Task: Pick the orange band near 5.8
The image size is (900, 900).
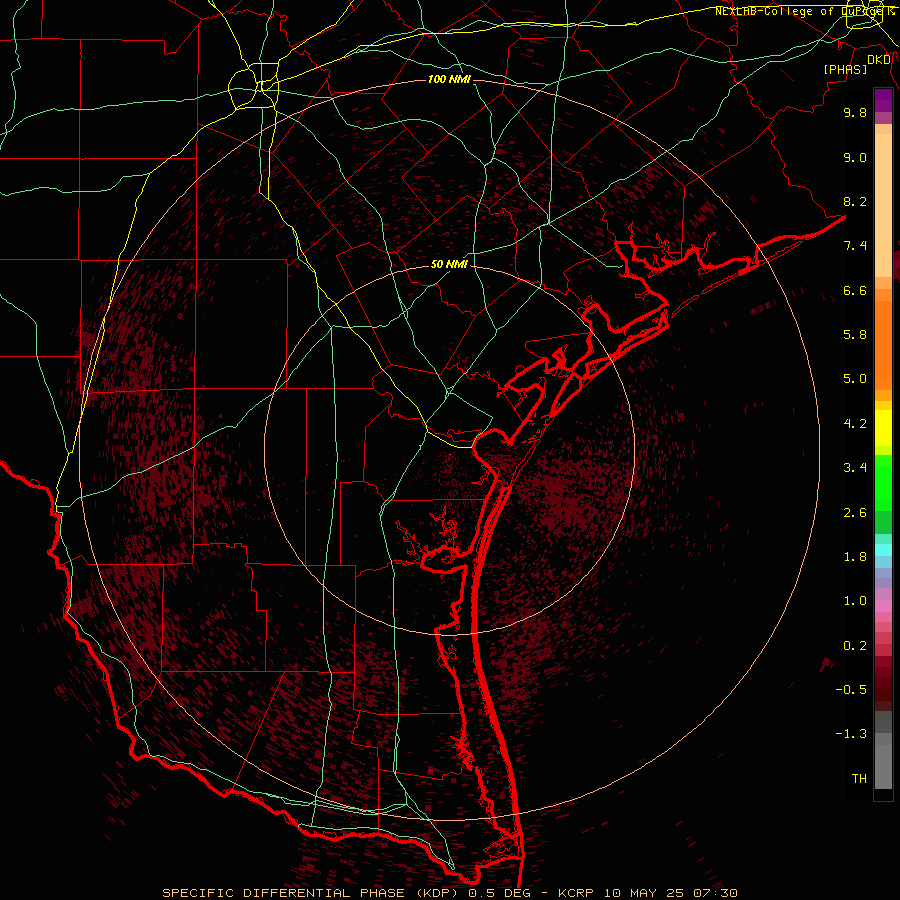Action: click(883, 345)
